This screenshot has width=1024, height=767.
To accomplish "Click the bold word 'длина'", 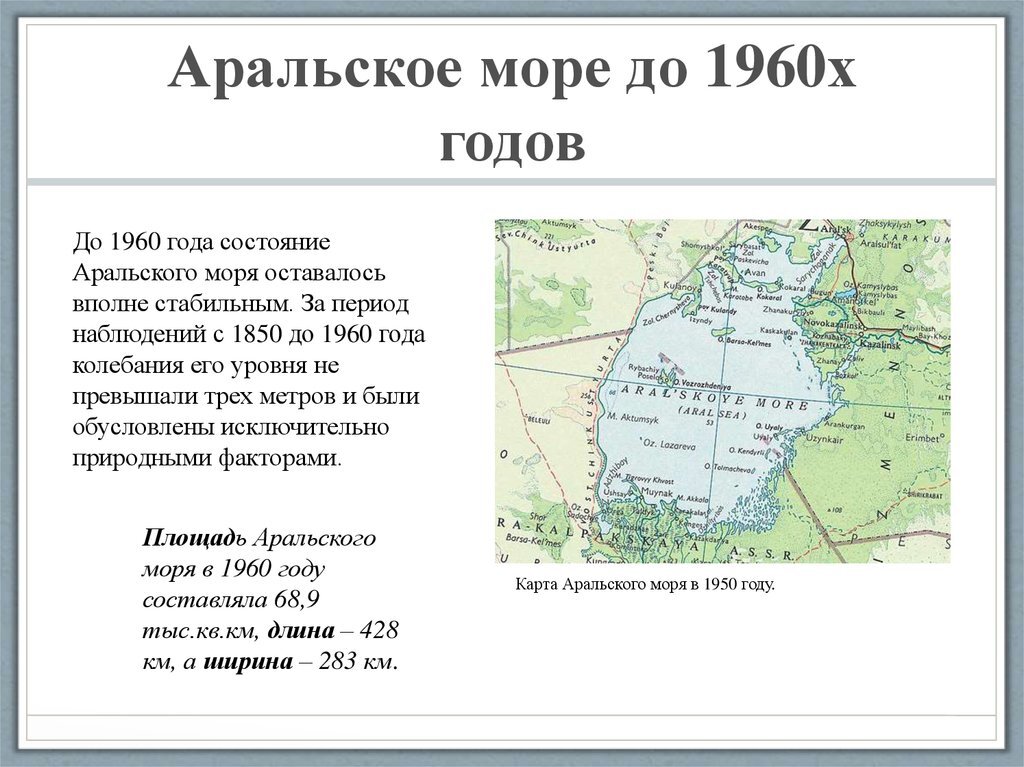I will point(300,630).
